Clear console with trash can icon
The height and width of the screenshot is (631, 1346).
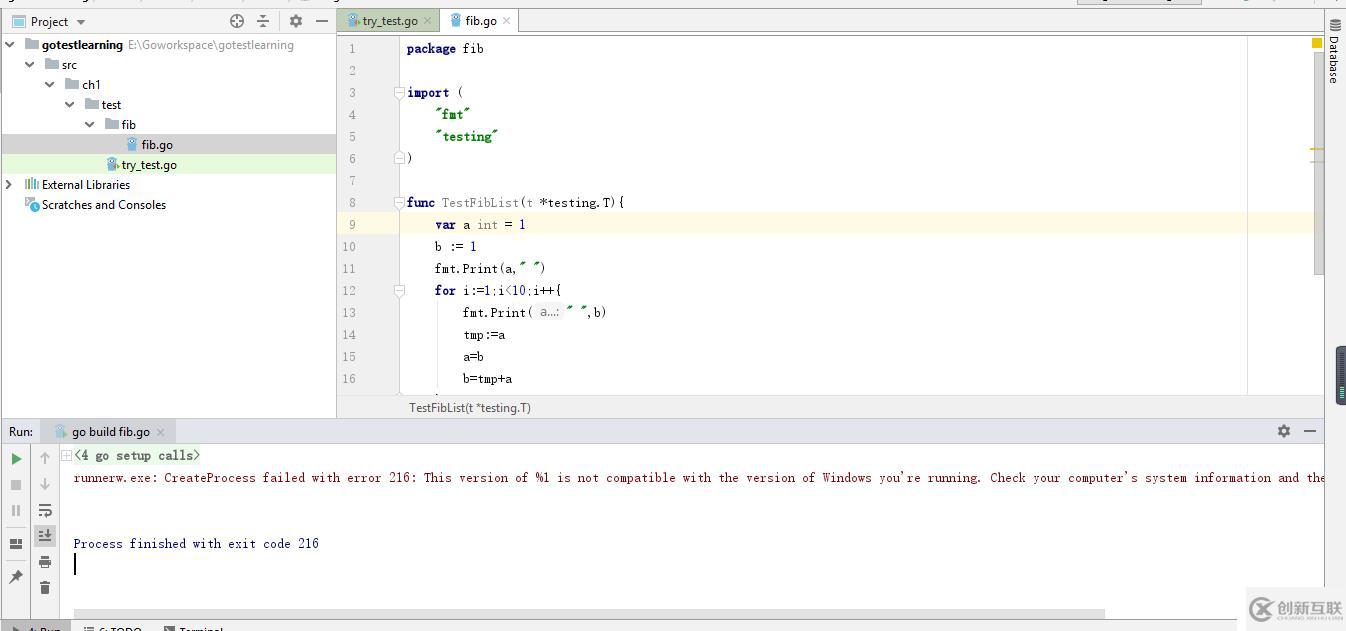click(x=45, y=588)
